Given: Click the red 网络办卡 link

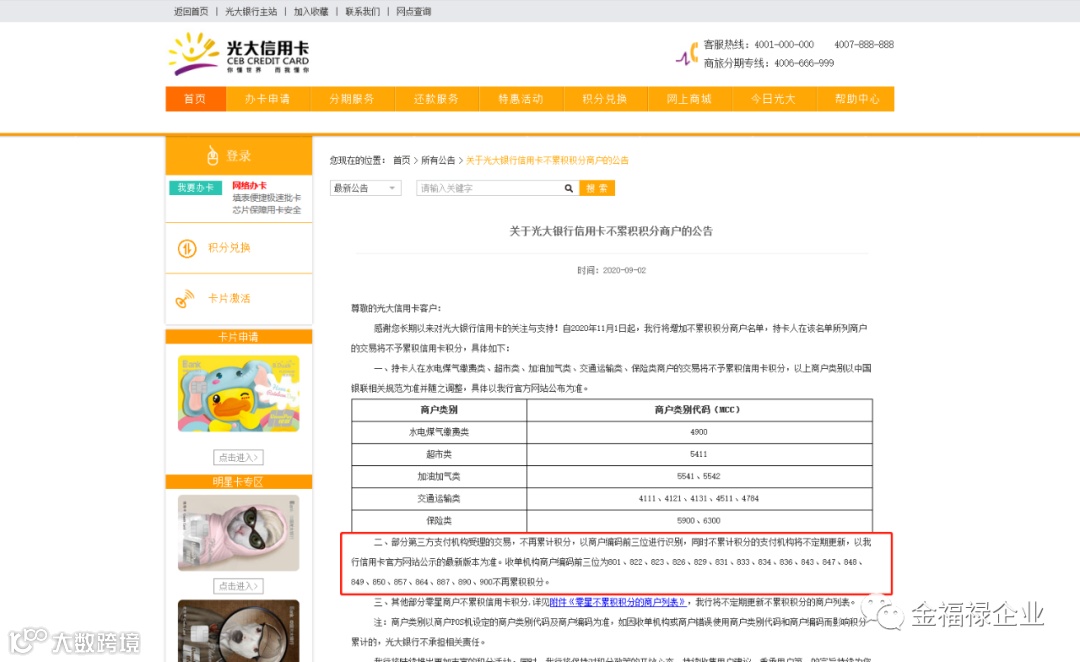Looking at the screenshot, I should [x=249, y=185].
